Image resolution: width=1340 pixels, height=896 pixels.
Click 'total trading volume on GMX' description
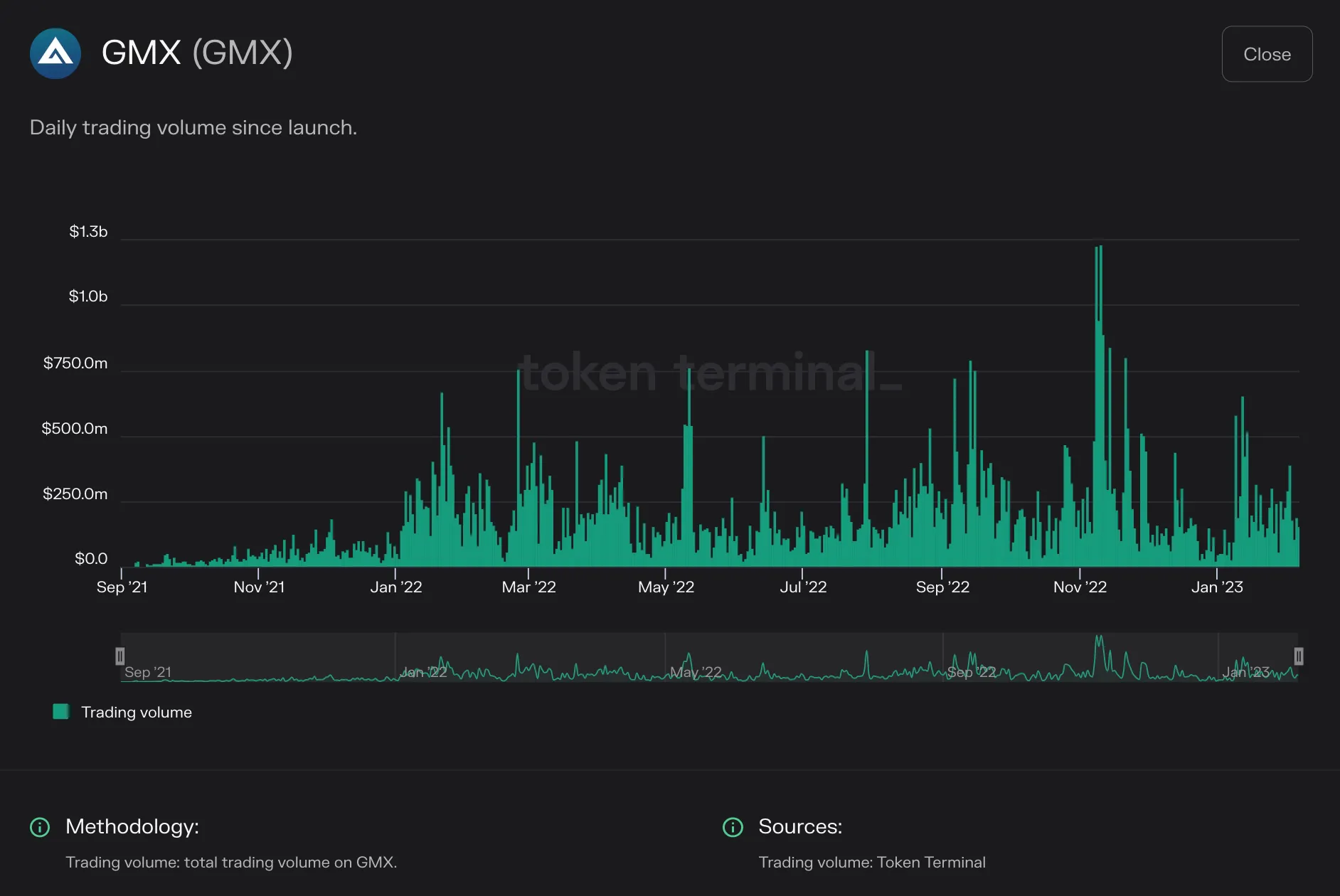click(x=289, y=862)
